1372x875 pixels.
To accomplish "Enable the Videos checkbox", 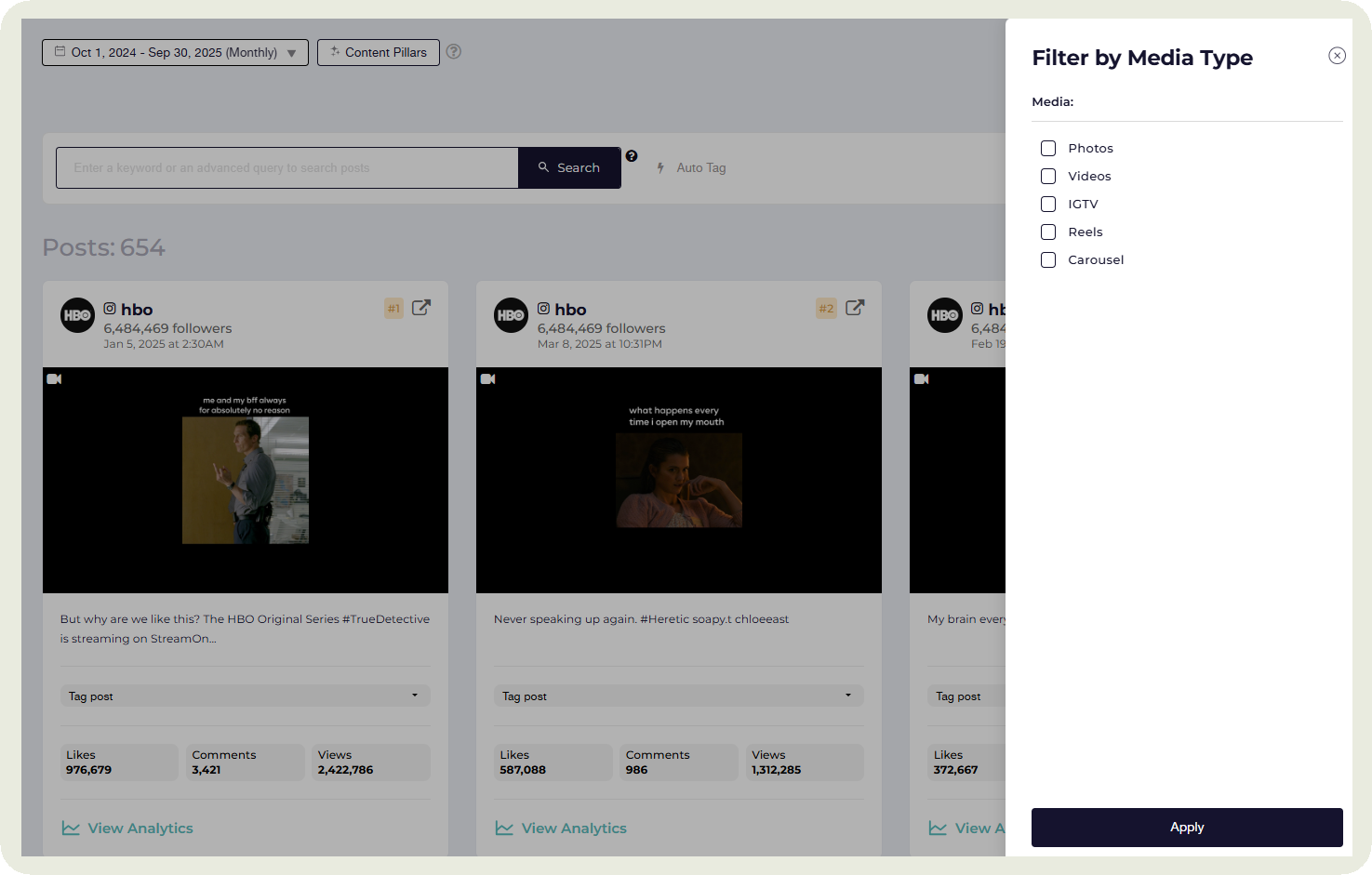I will click(1048, 177).
